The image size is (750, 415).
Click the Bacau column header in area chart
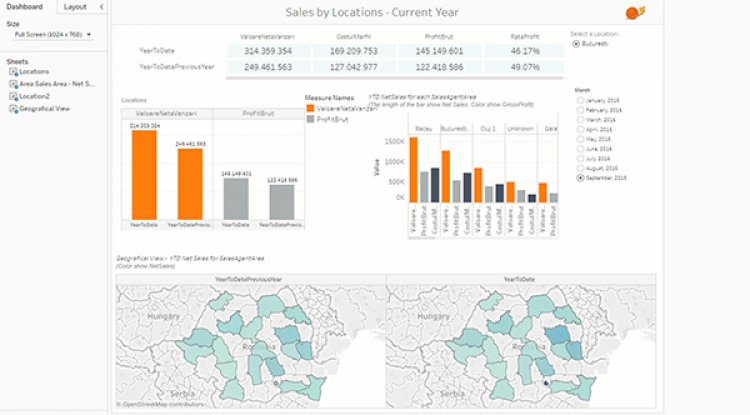click(x=424, y=129)
